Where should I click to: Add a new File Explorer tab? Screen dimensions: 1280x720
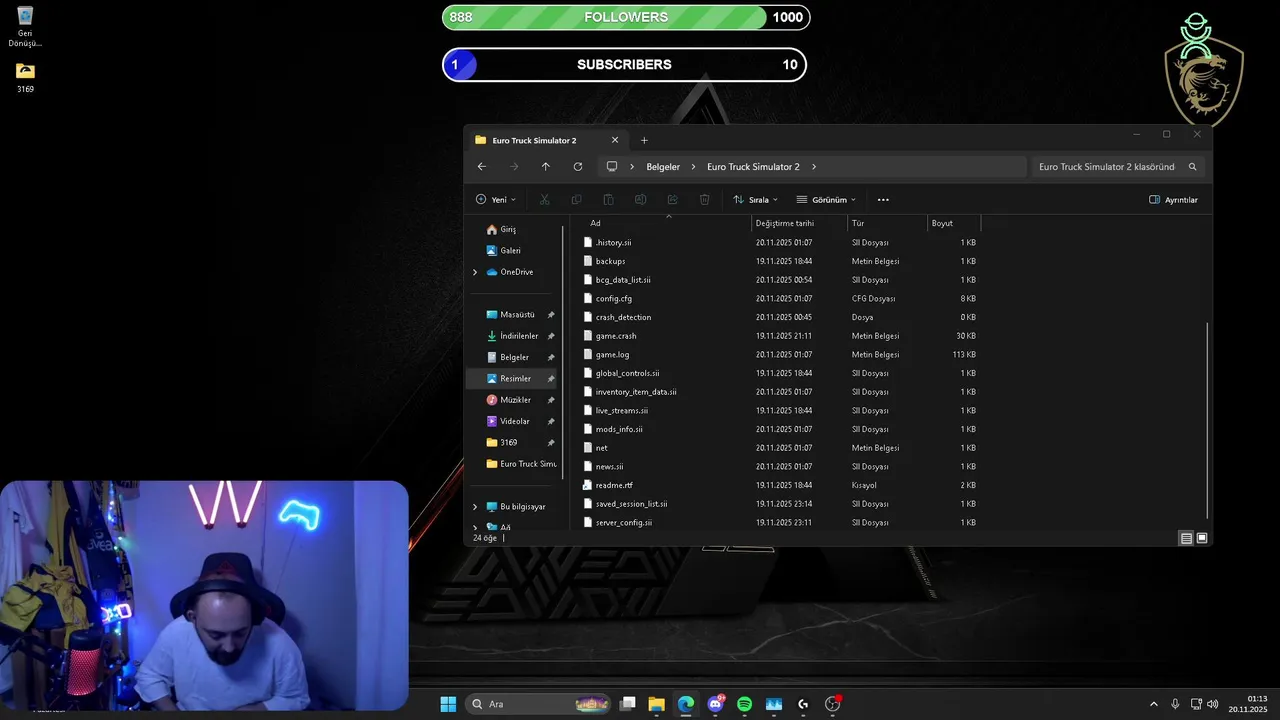[x=644, y=140]
